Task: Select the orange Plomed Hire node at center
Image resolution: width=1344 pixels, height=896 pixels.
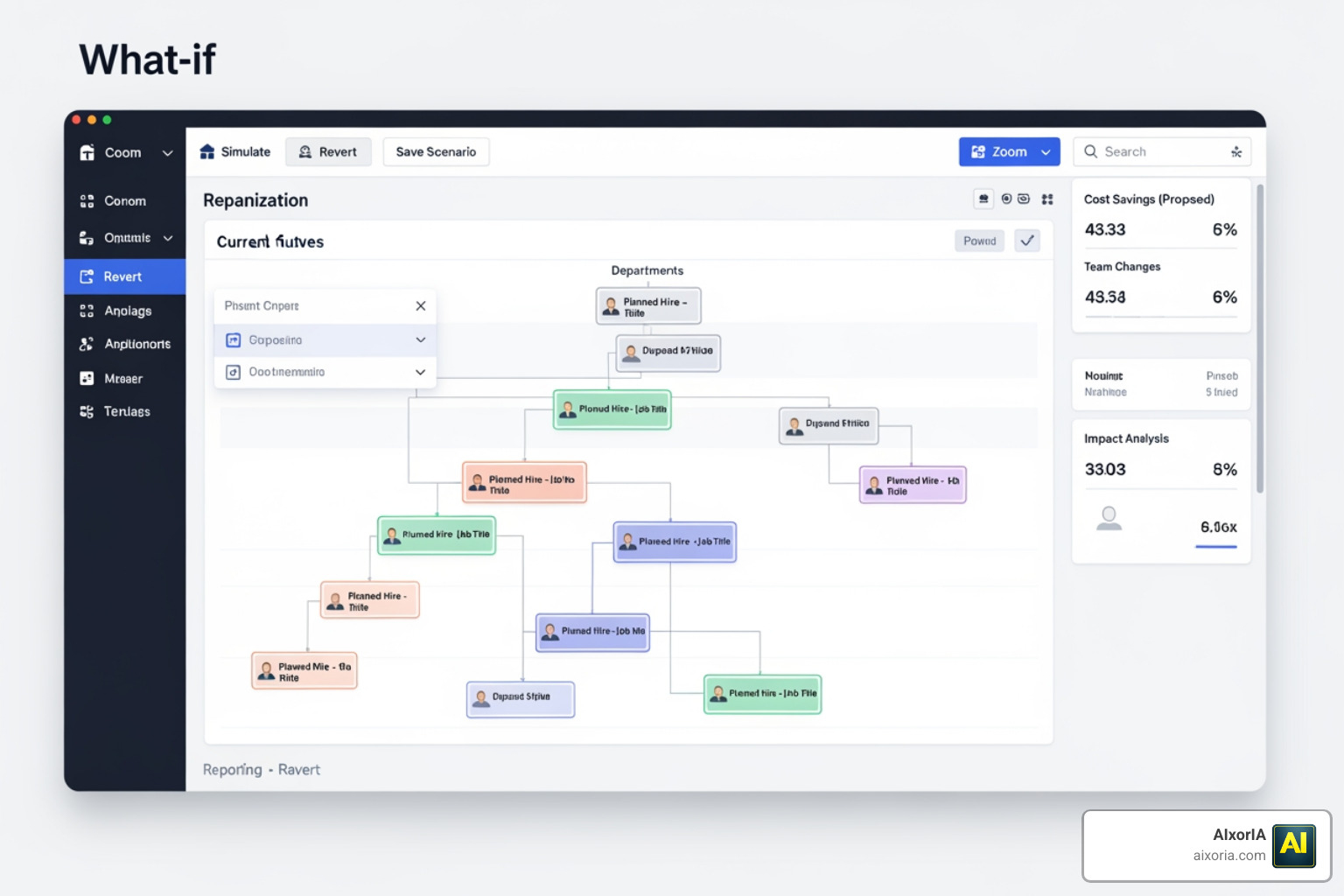Action: pos(524,483)
